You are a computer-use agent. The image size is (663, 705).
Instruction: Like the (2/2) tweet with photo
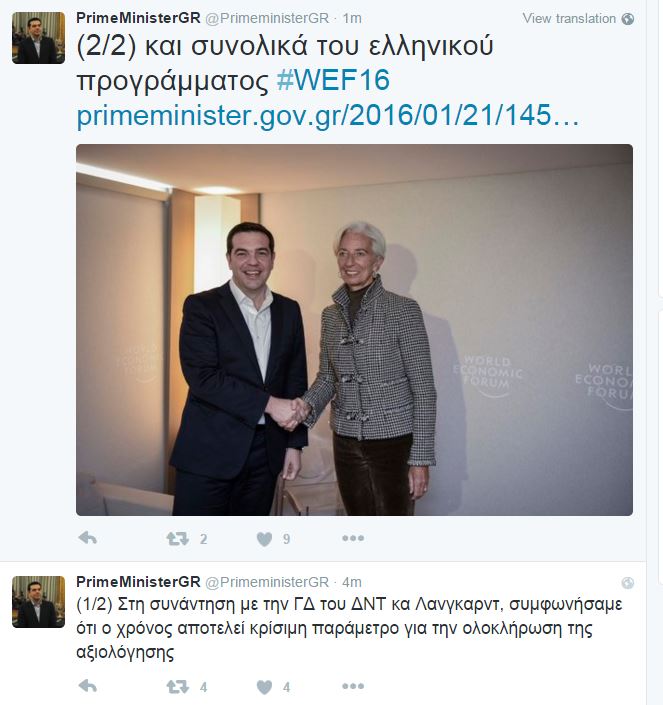(264, 539)
